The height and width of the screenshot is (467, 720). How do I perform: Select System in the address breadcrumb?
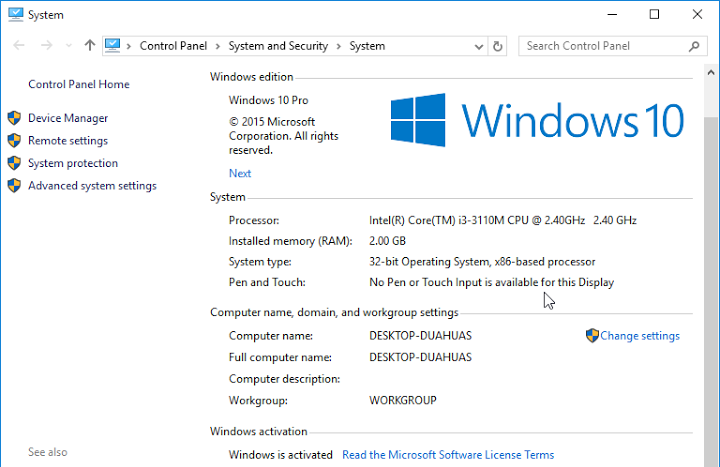click(x=367, y=46)
